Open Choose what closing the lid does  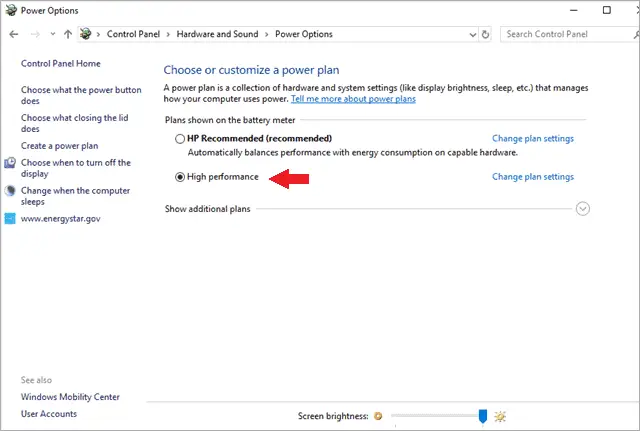[x=75, y=123]
